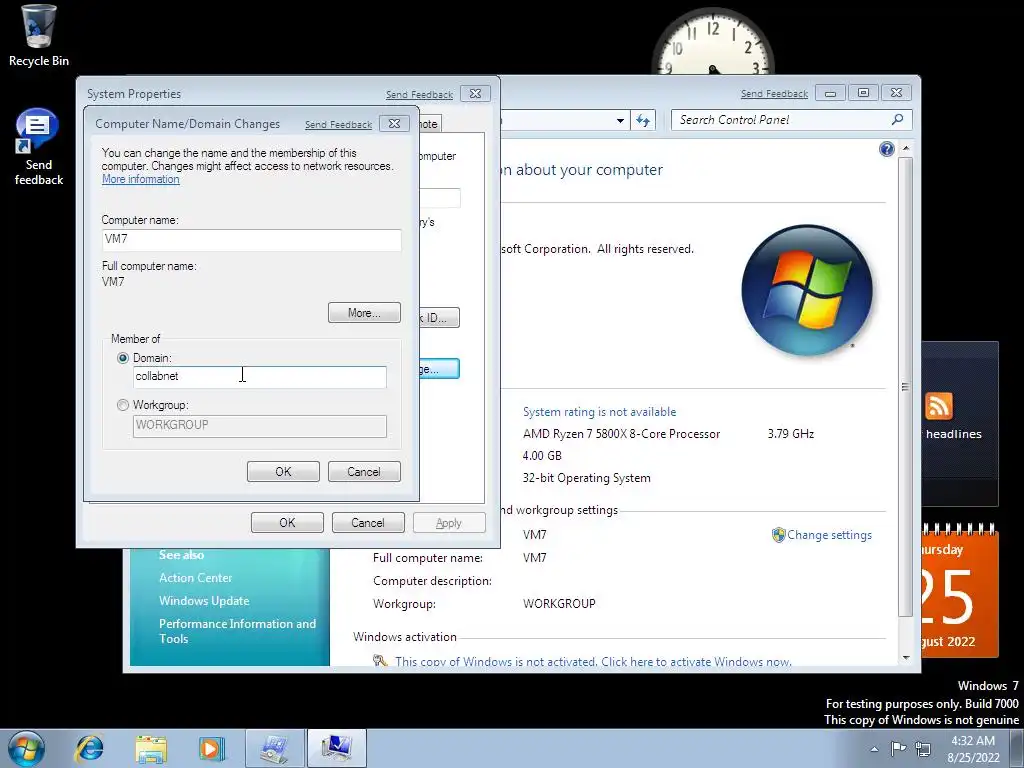Click the Windows logo orb image
1024x768 pixels.
(807, 291)
